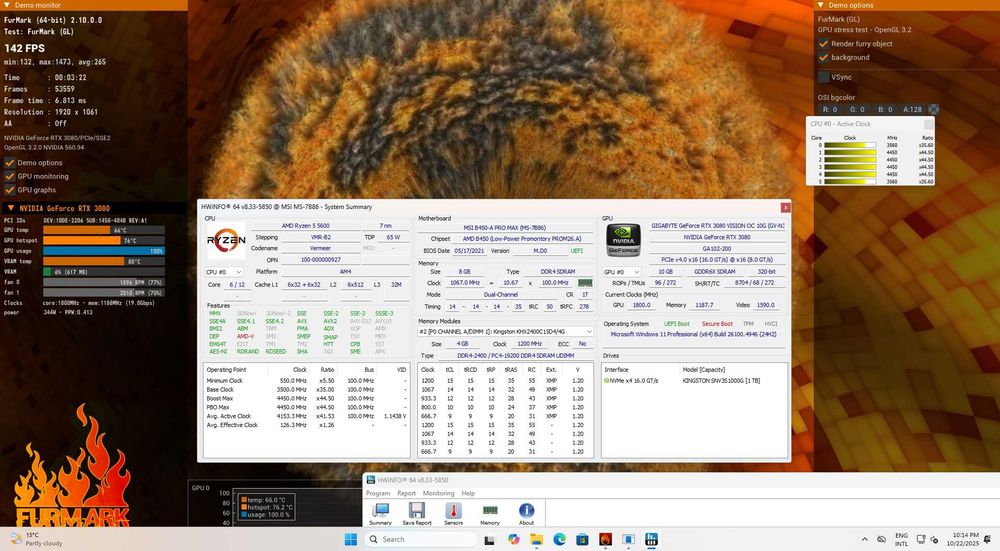
Task: Click the VRAM temp 80°C bar
Action: pos(104,261)
